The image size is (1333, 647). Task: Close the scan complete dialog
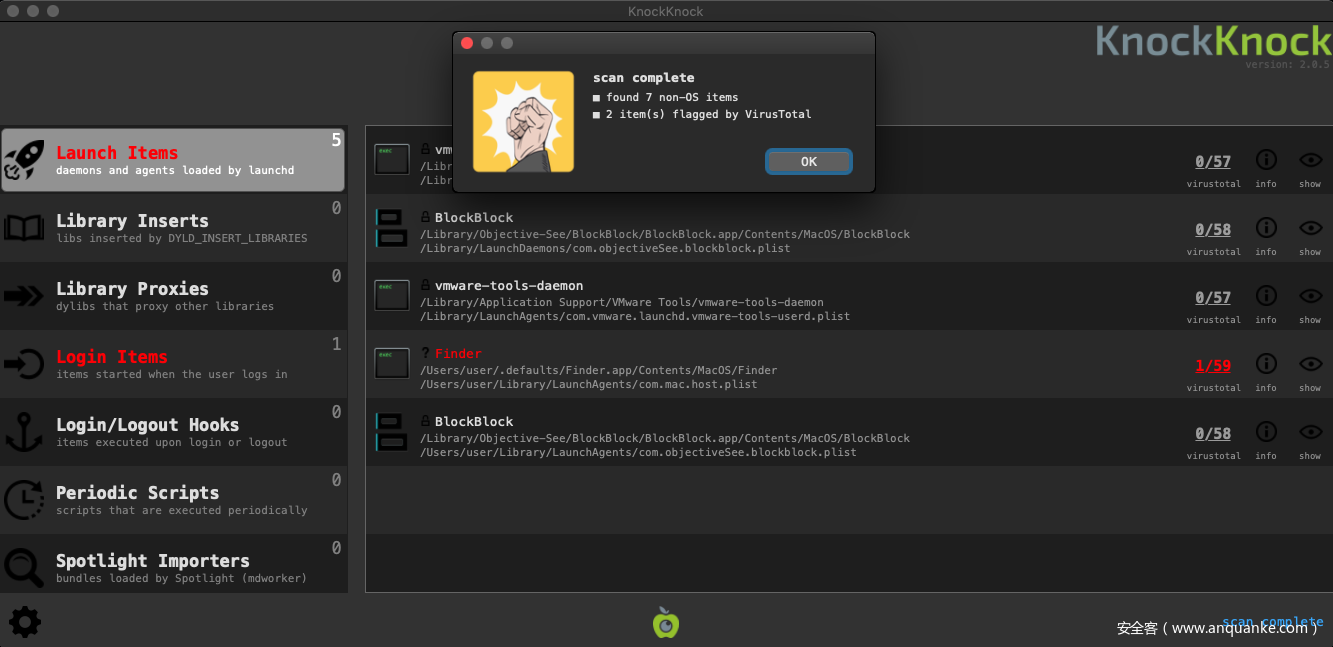click(466, 43)
